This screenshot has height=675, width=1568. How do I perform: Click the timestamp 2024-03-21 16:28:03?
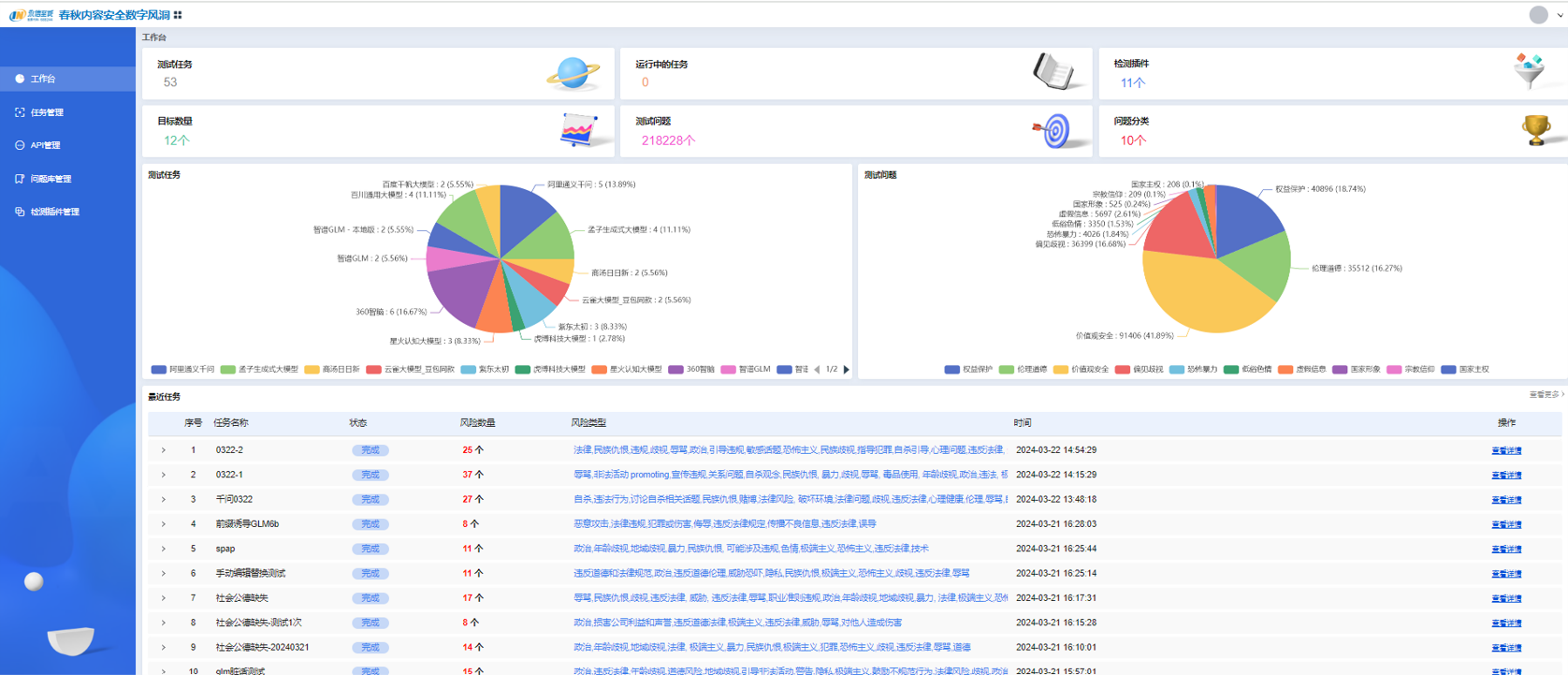(1056, 524)
